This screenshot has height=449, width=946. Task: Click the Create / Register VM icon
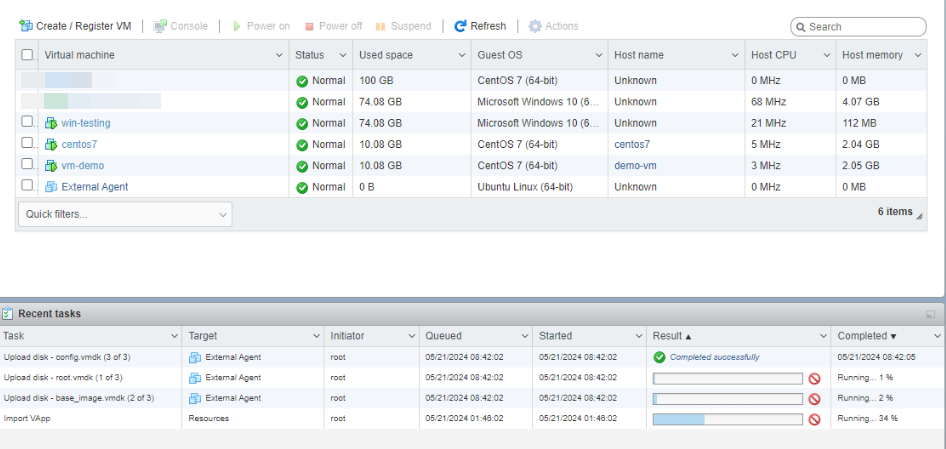click(26, 26)
